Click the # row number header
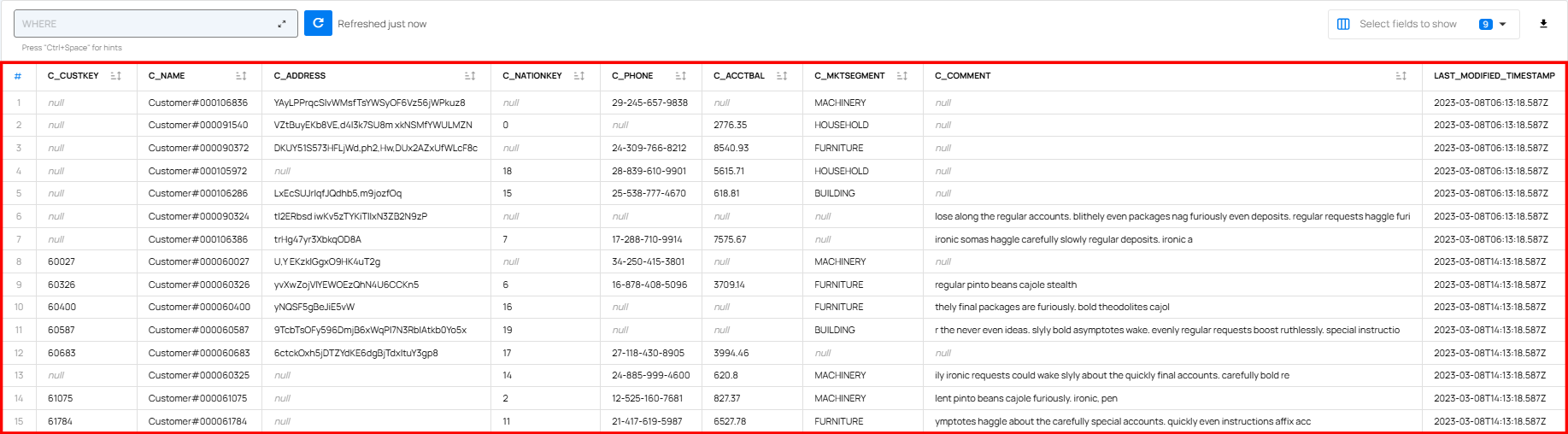1568x434 pixels. [x=18, y=76]
